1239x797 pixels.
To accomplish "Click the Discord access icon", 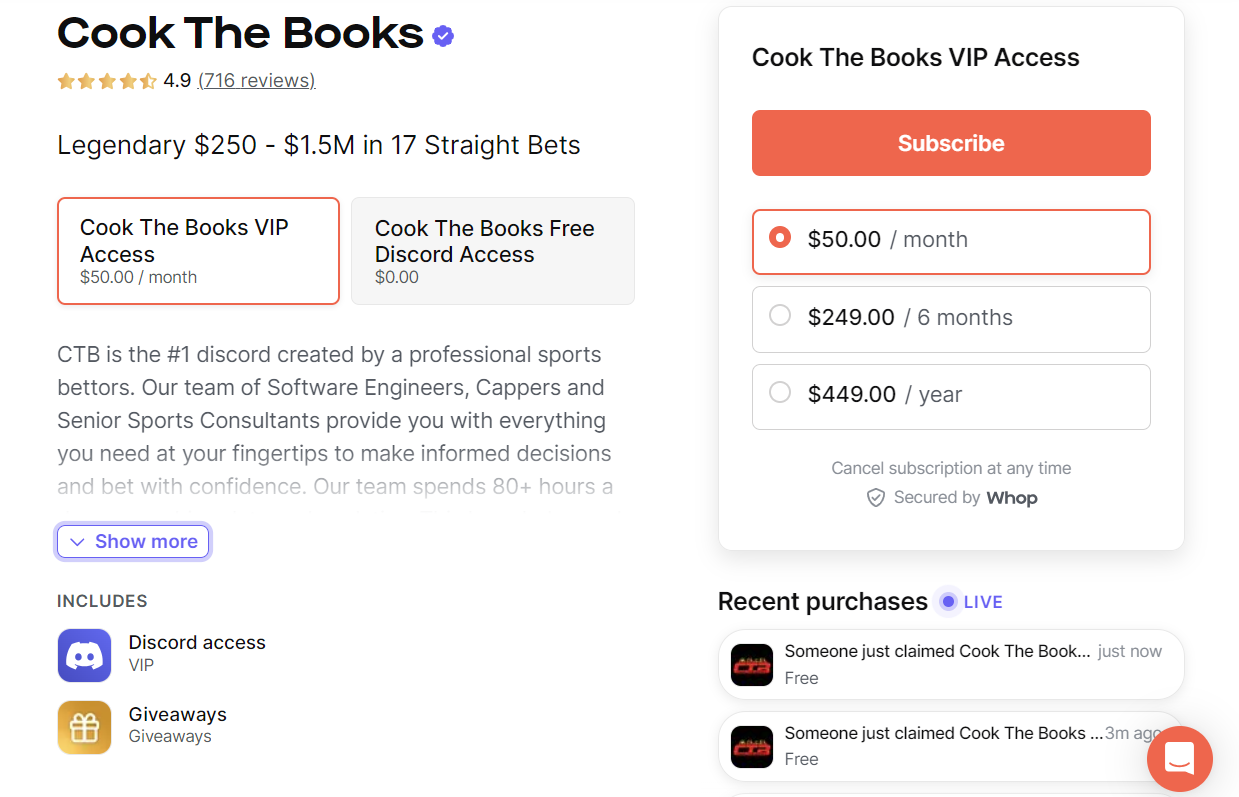I will coord(84,655).
